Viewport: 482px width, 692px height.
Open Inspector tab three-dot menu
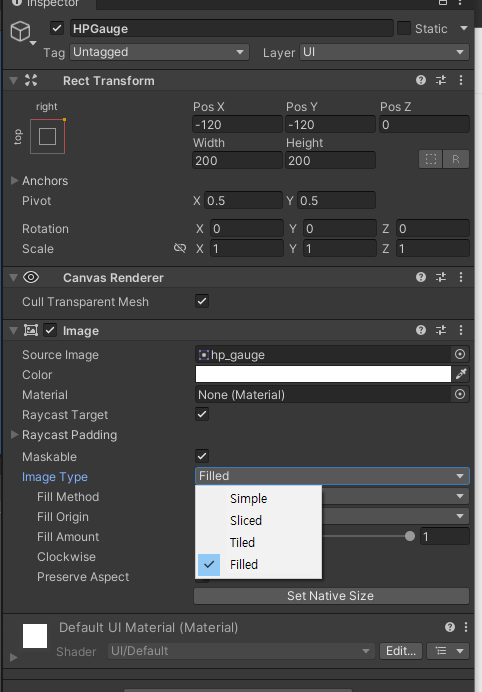(x=460, y=3)
